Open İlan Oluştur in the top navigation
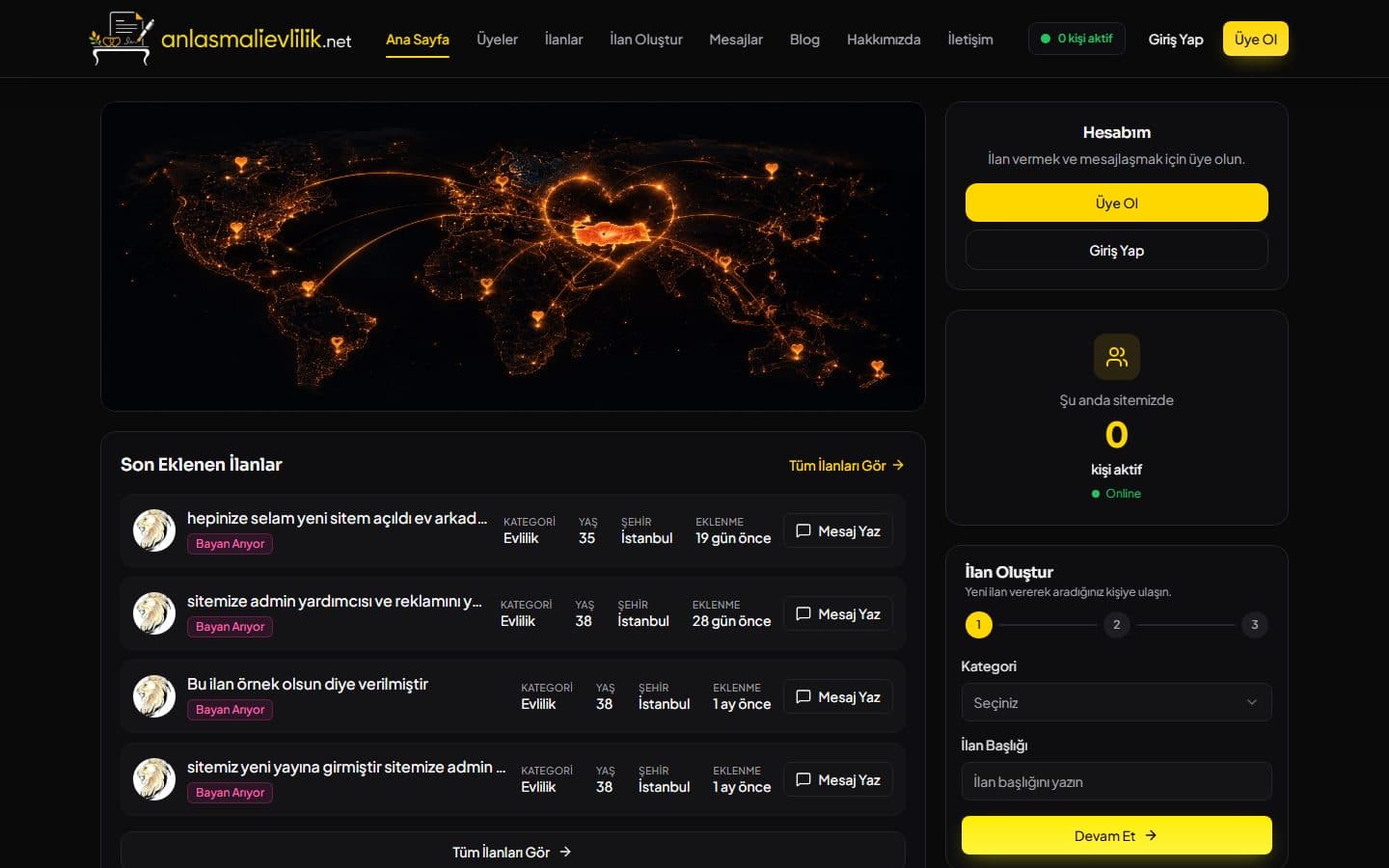 tap(646, 40)
